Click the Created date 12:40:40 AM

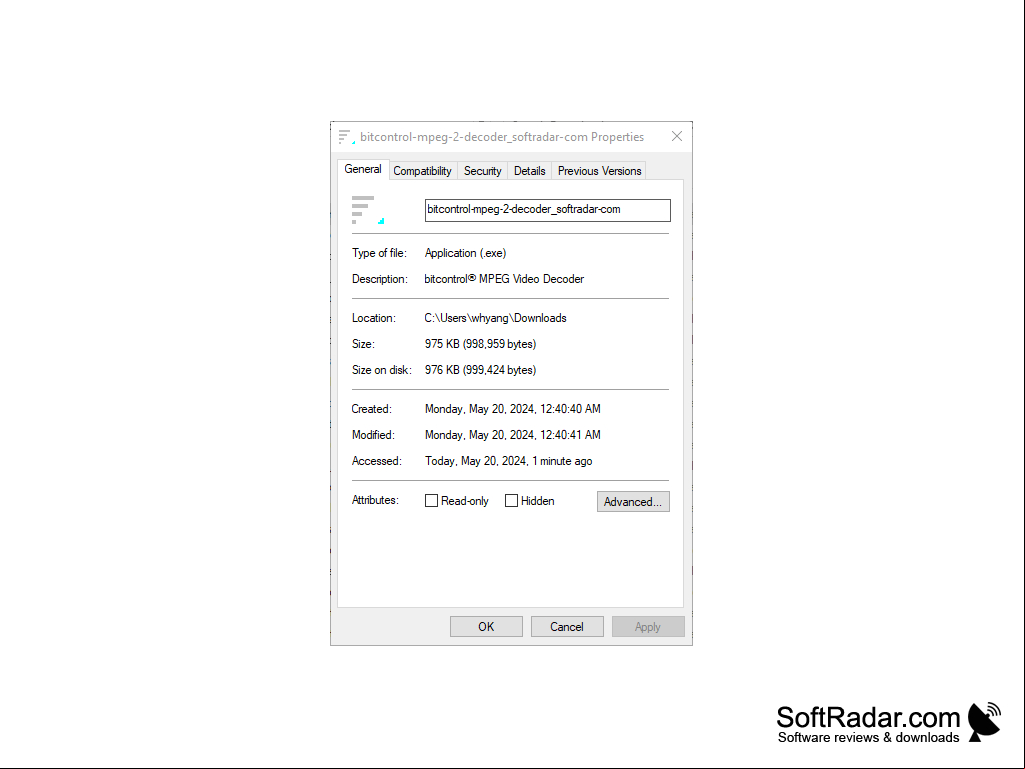512,409
